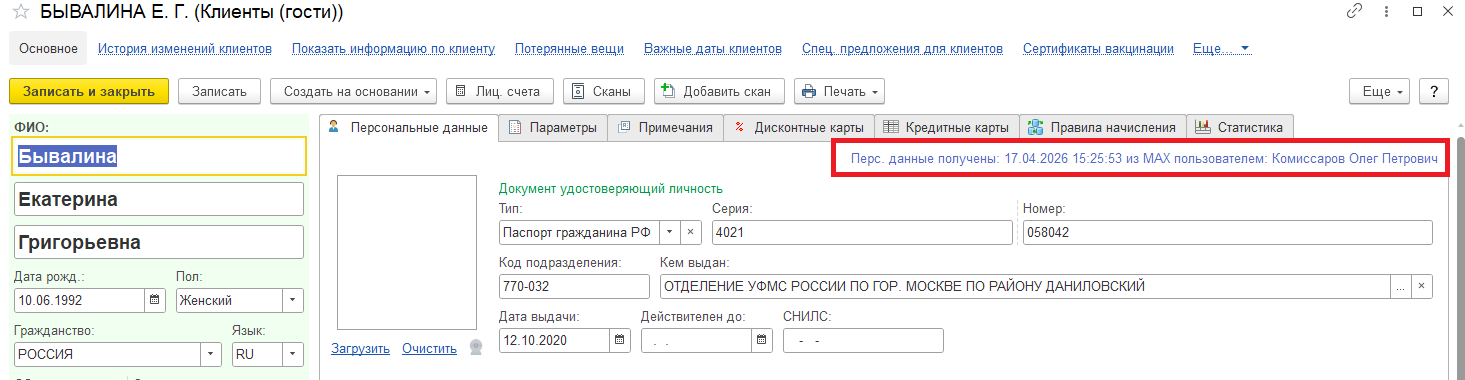Click the help question mark button
The height and width of the screenshot is (380, 1465).
tap(1434, 91)
